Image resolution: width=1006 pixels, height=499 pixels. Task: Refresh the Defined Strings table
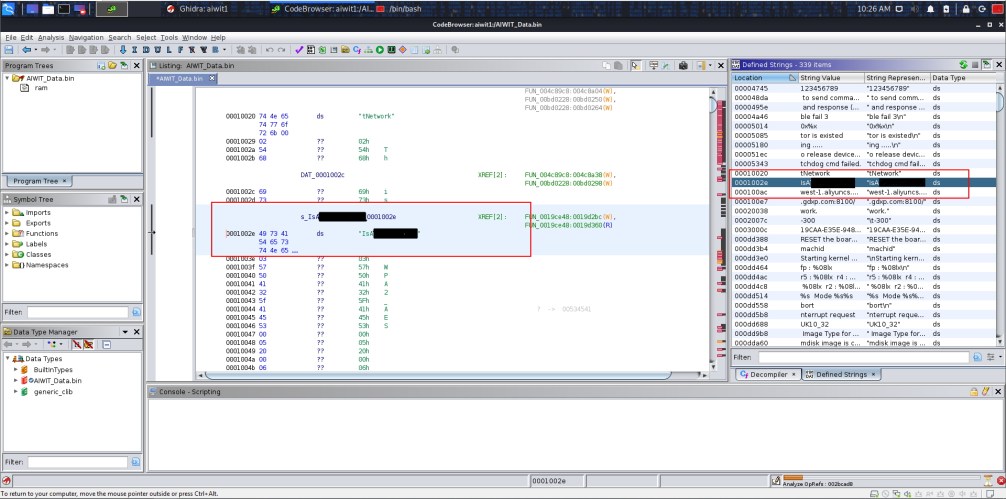(963, 64)
